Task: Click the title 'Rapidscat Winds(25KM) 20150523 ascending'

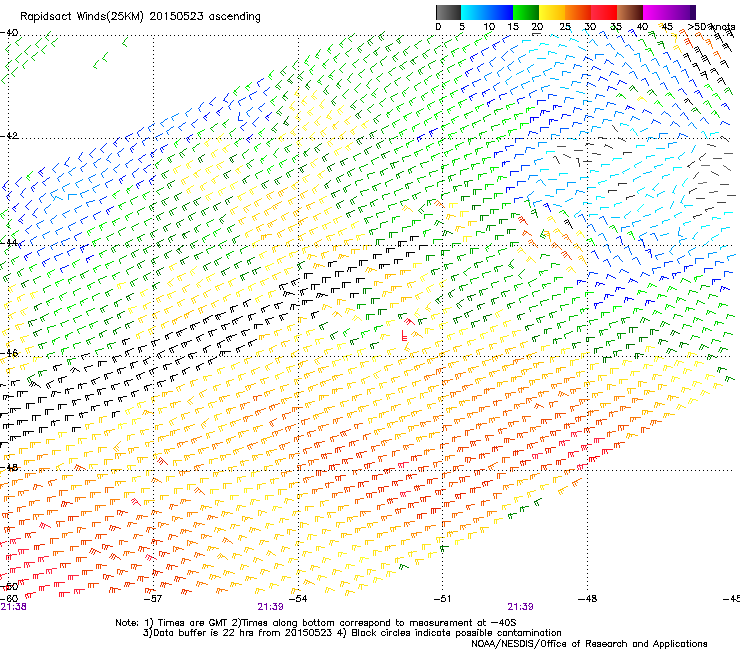Action: [140, 17]
